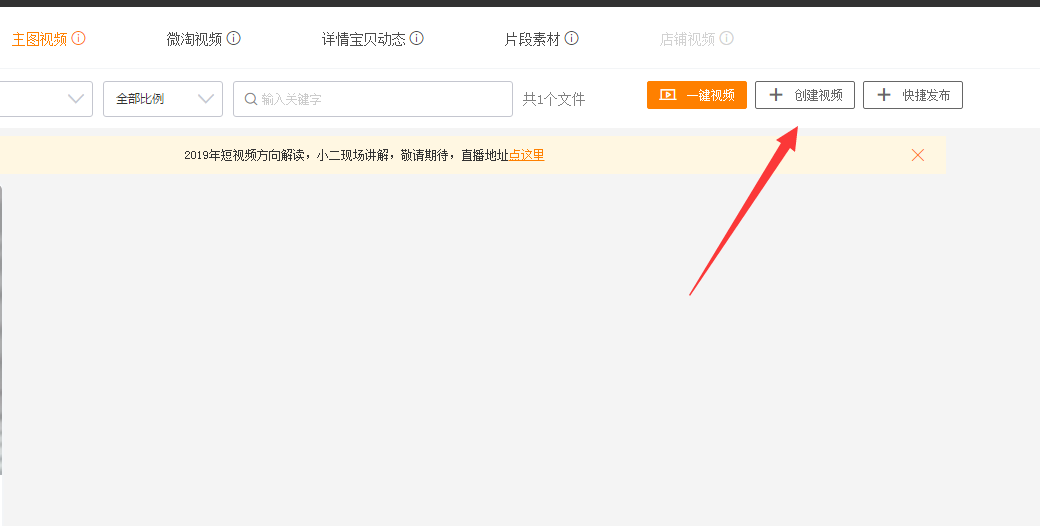Click the info icon beside 主图视频

tap(79, 39)
